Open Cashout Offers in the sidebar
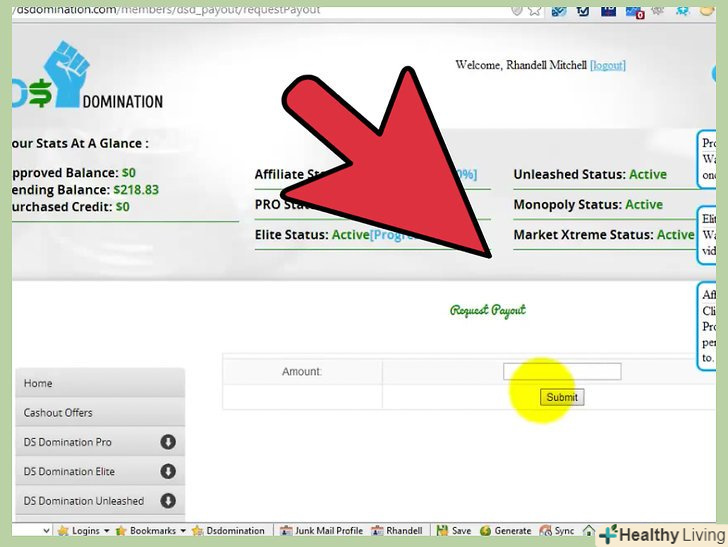This screenshot has width=728, height=547. click(100, 412)
